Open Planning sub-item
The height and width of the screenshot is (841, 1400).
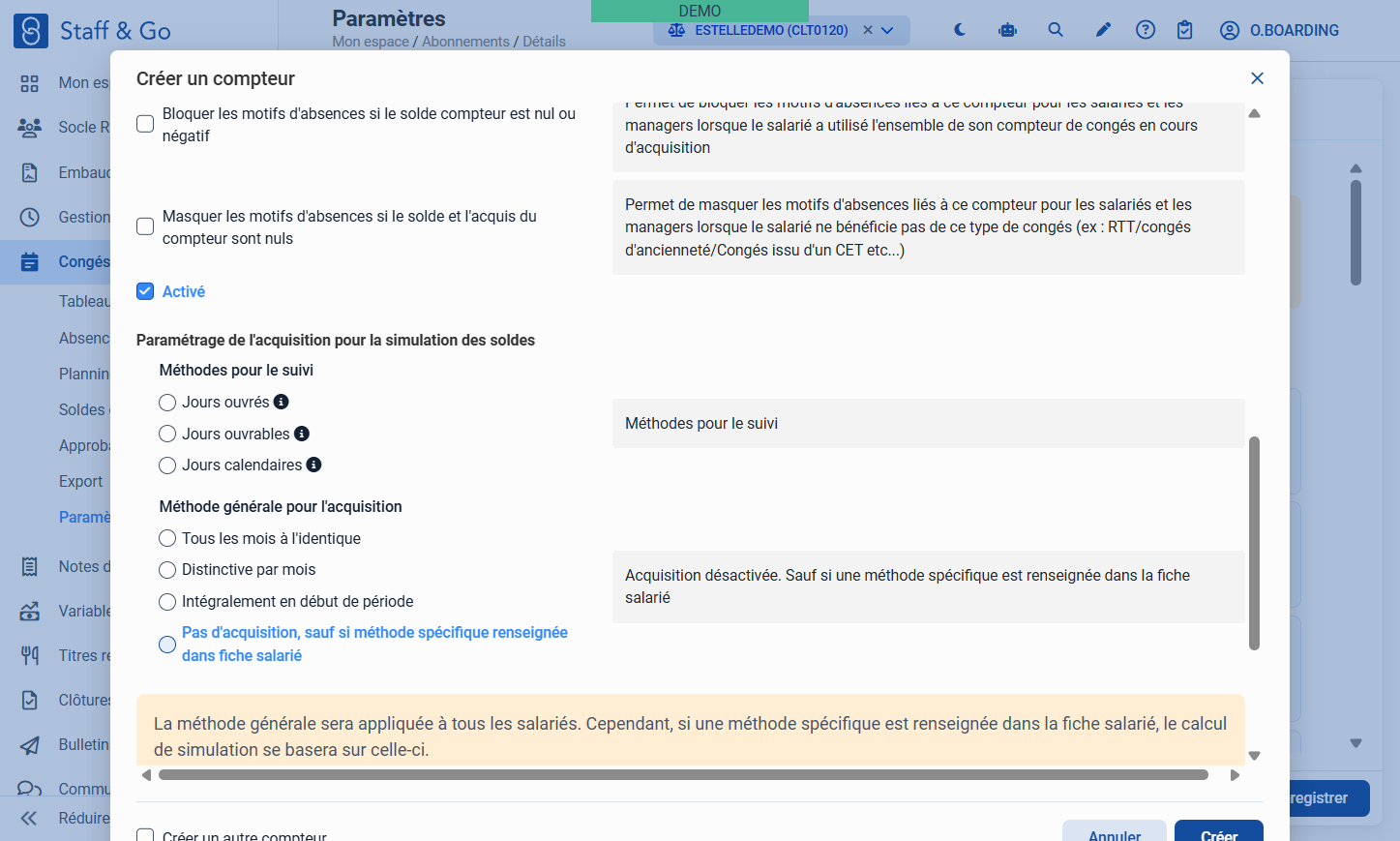(x=84, y=374)
